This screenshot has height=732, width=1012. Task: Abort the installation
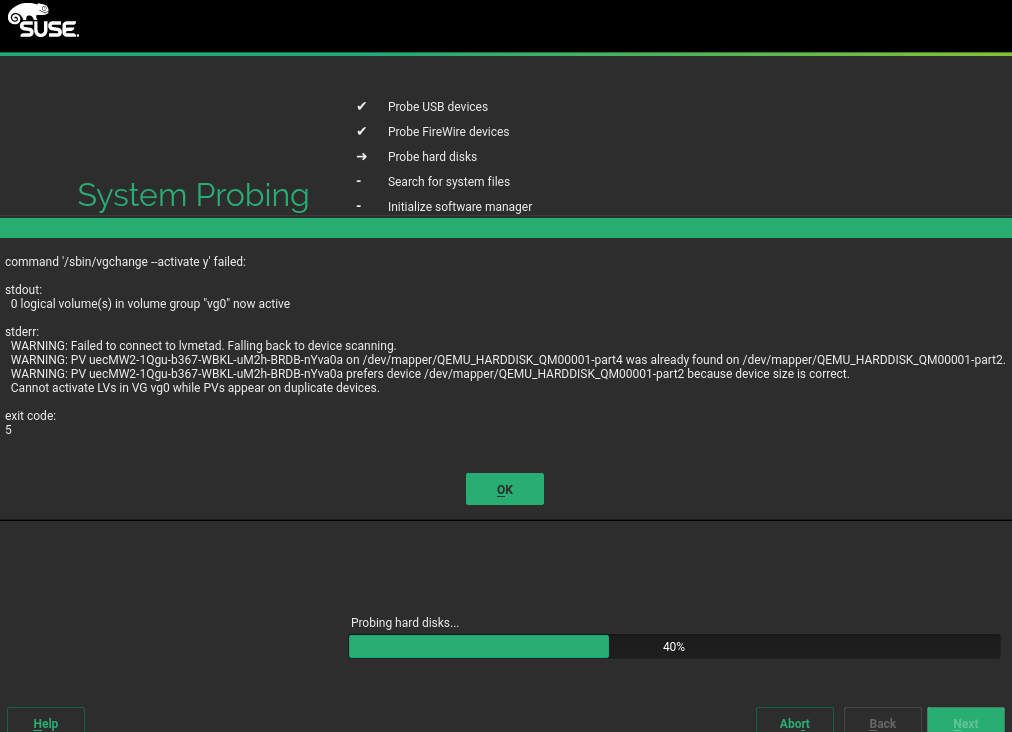[795, 722]
